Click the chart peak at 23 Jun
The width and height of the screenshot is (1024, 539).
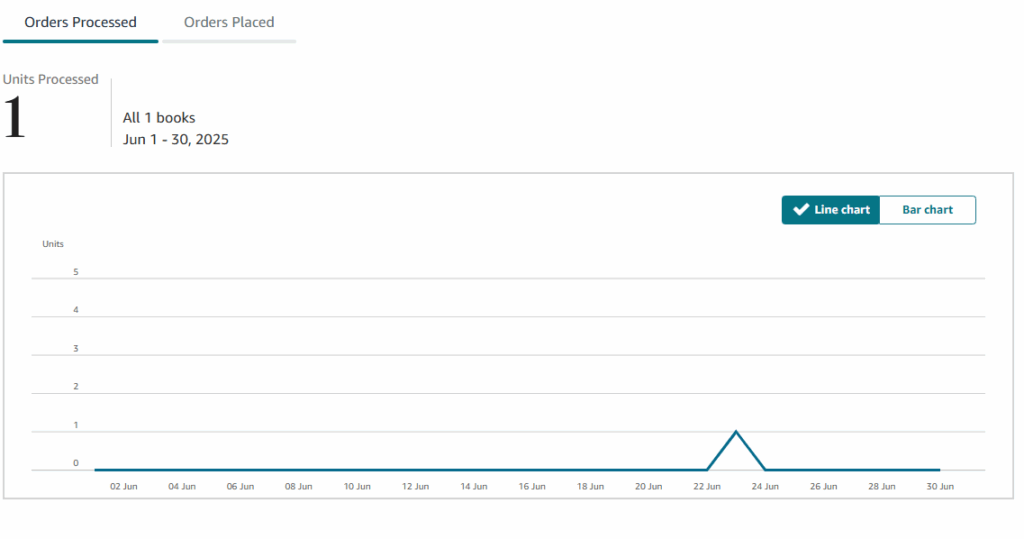(x=736, y=432)
